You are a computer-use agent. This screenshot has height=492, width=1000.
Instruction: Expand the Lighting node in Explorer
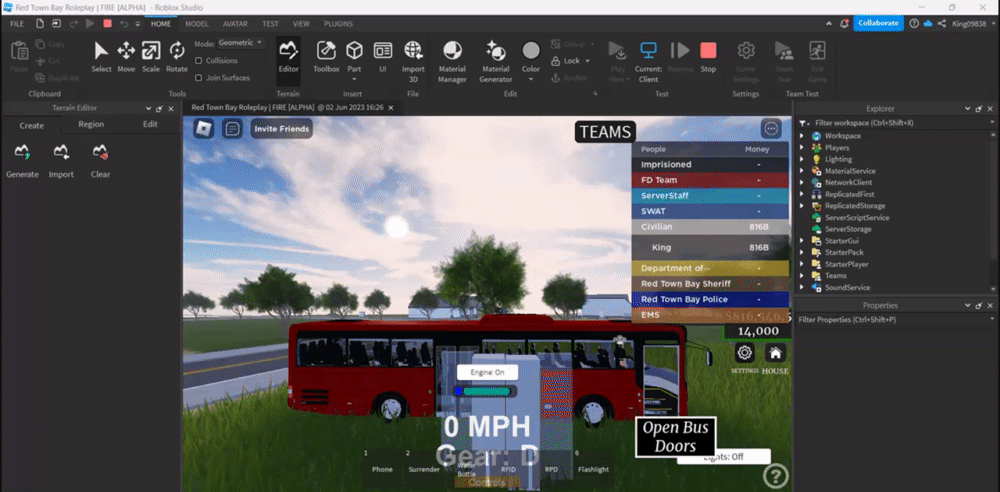click(x=802, y=159)
